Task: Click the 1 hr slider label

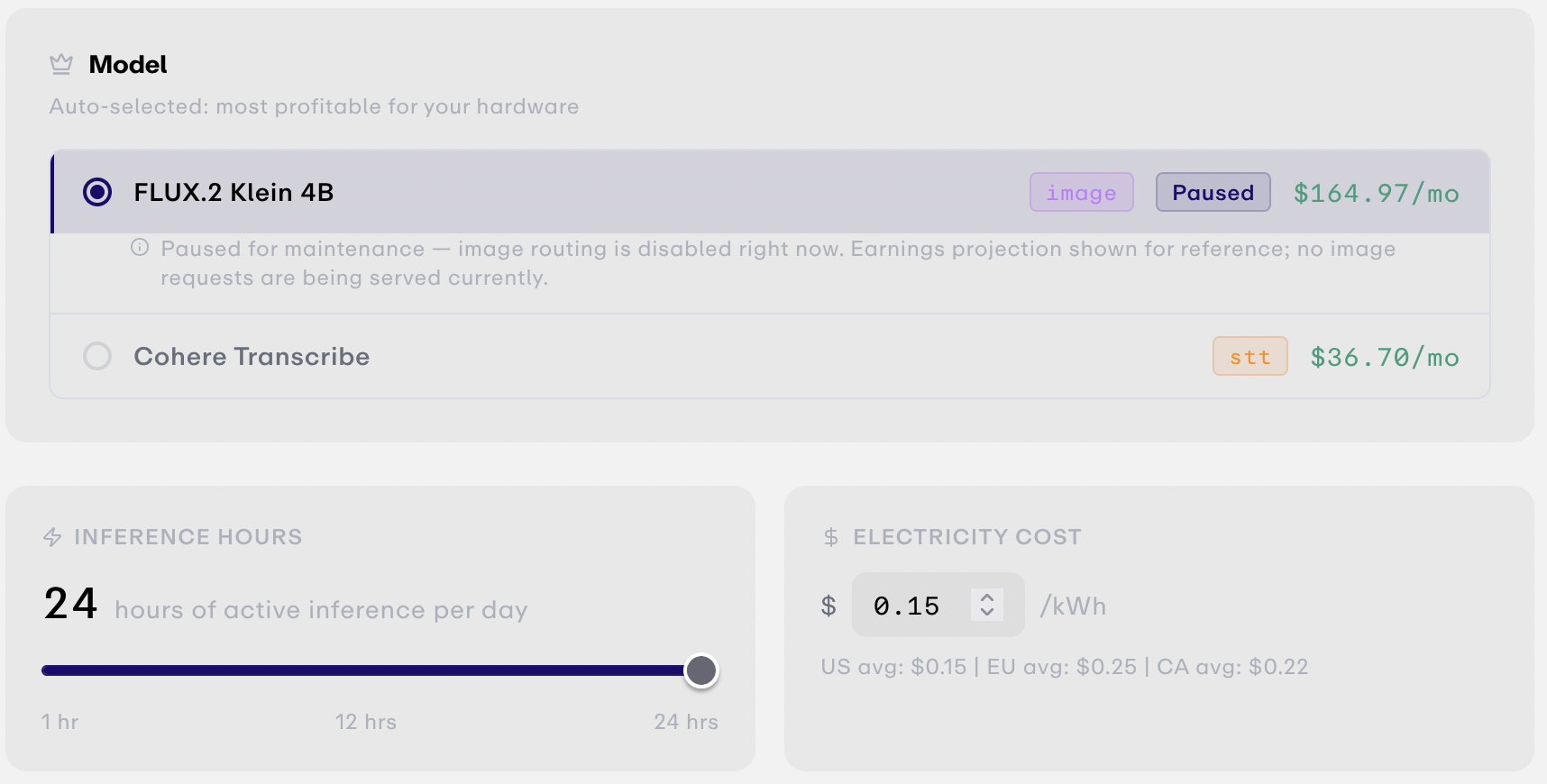Action: (x=59, y=722)
